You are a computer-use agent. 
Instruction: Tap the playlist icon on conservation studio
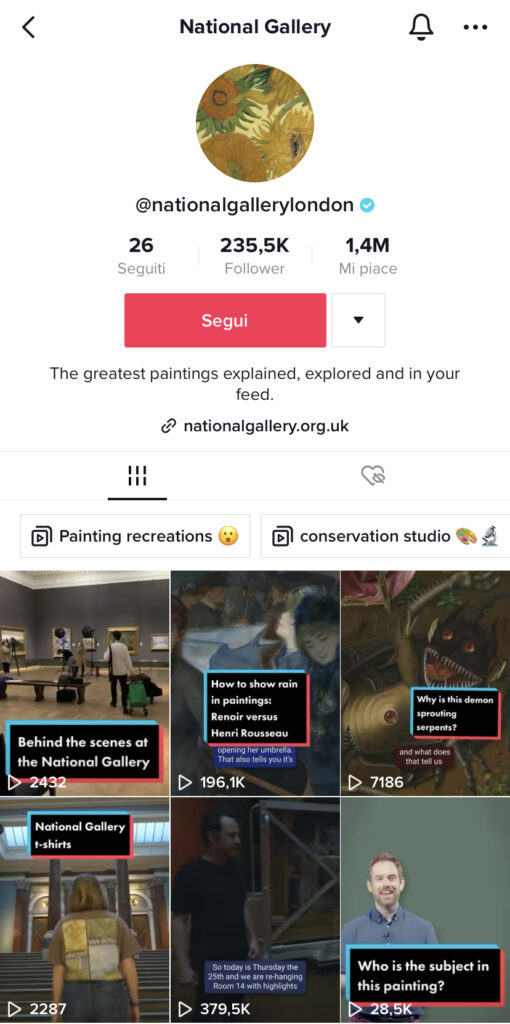click(282, 537)
